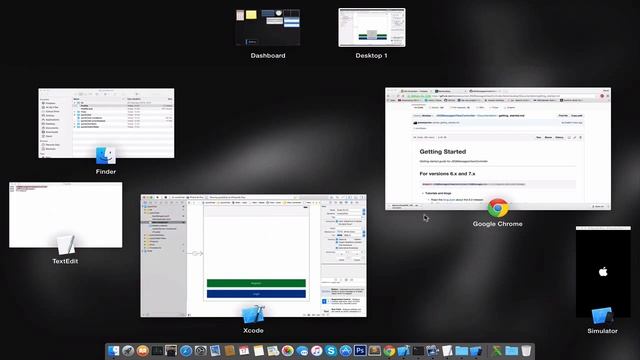Viewport: 640px width, 360px height.
Task: Click the blue Login button in Xcode canvas
Action: tap(256, 293)
